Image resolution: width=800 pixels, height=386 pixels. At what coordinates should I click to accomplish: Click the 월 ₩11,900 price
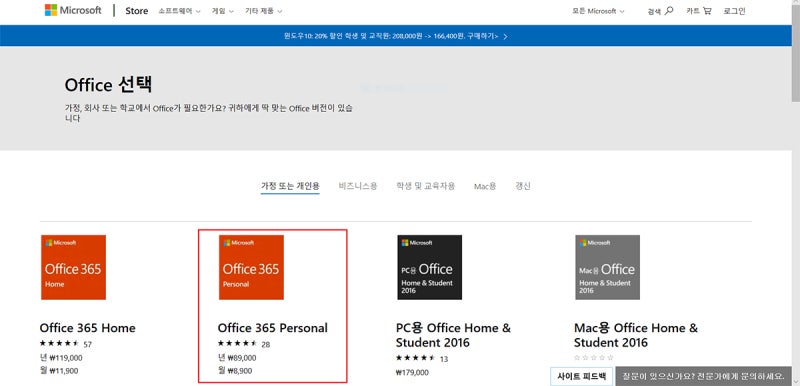coord(59,371)
